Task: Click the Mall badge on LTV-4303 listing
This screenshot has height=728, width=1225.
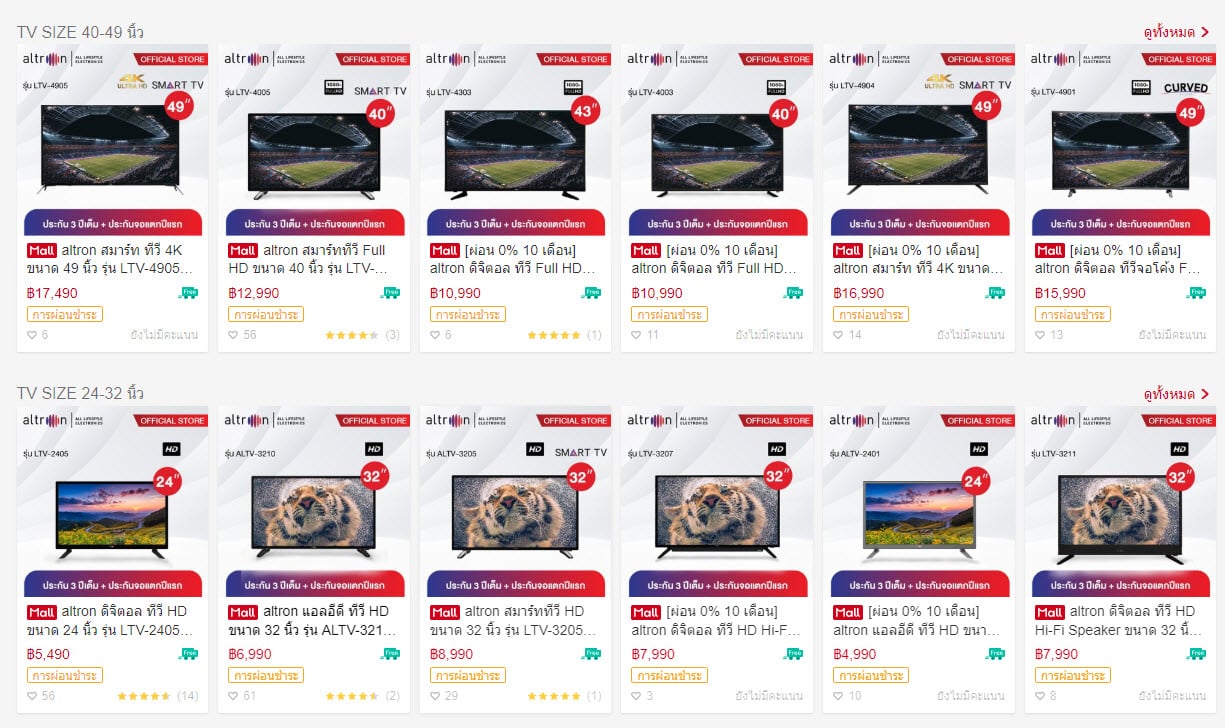Action: [445, 250]
